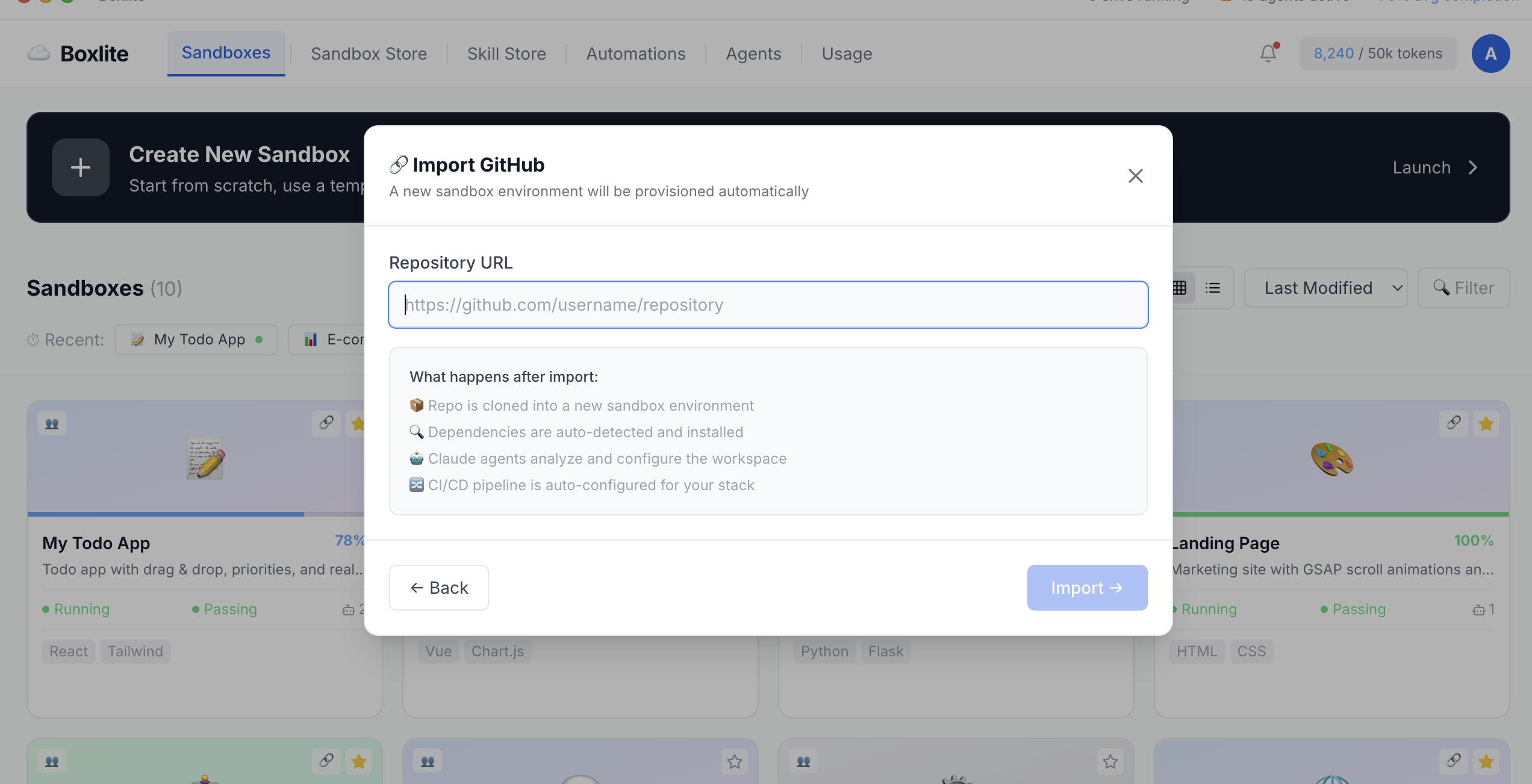Image resolution: width=1532 pixels, height=784 pixels.
Task: Open the Sandbox Store tab
Action: pyautogui.click(x=369, y=54)
